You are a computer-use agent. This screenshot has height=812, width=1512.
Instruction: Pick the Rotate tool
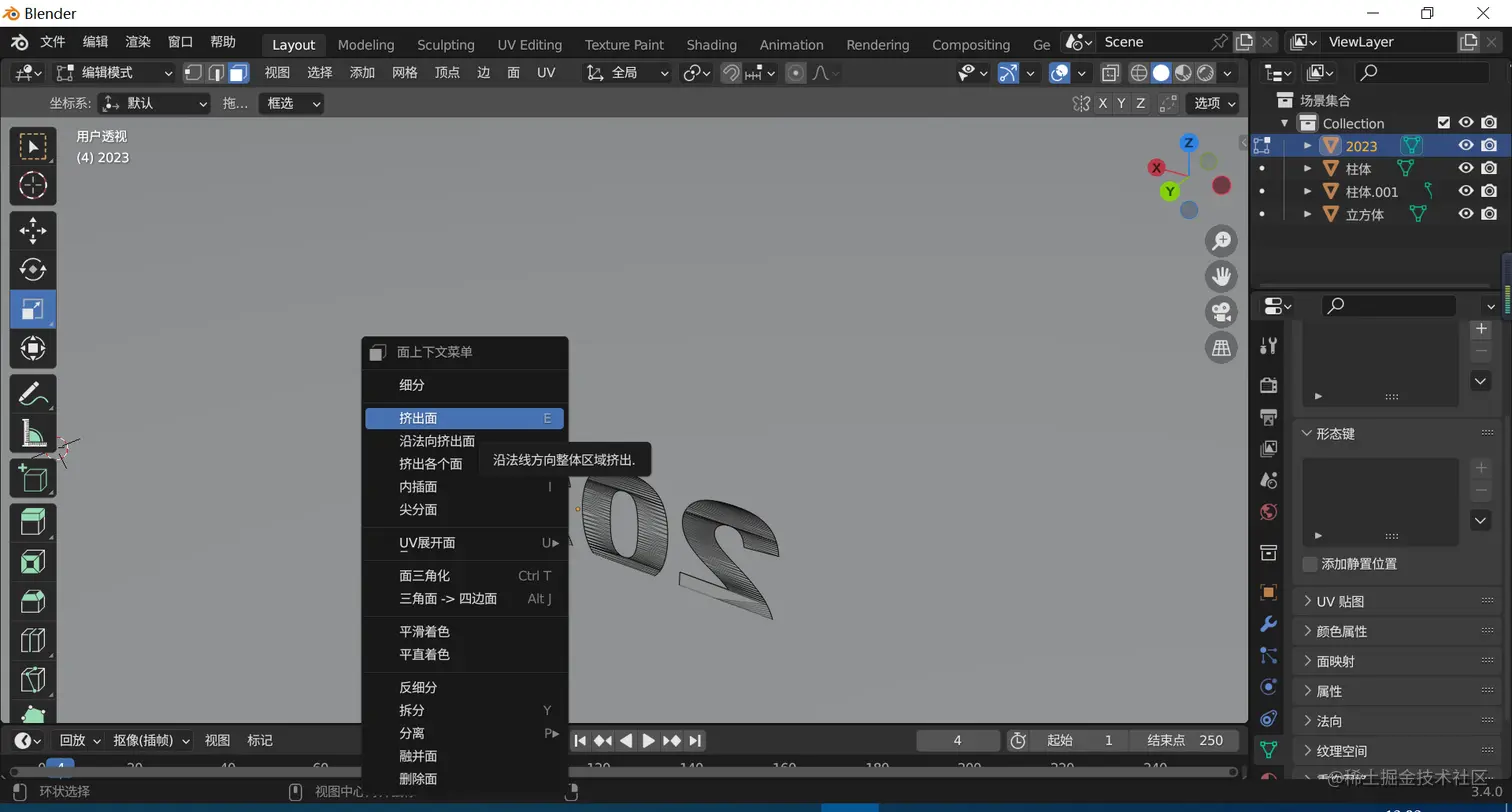[33, 270]
